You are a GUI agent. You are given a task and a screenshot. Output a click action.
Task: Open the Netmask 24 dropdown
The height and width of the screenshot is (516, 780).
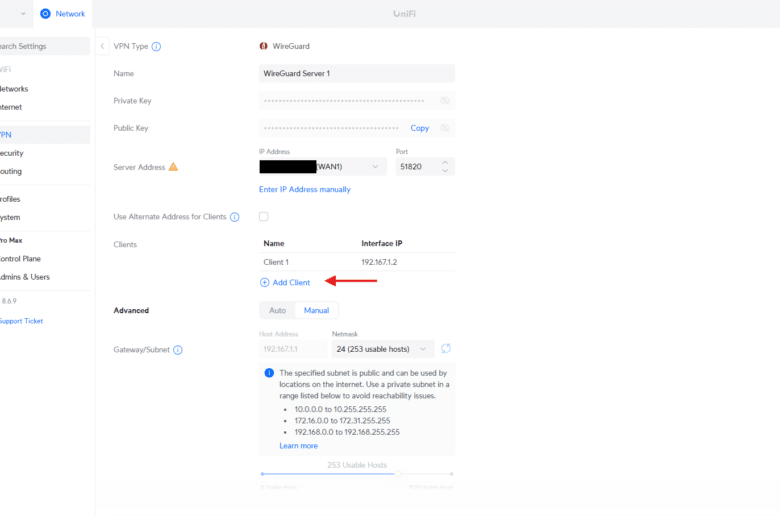383,349
